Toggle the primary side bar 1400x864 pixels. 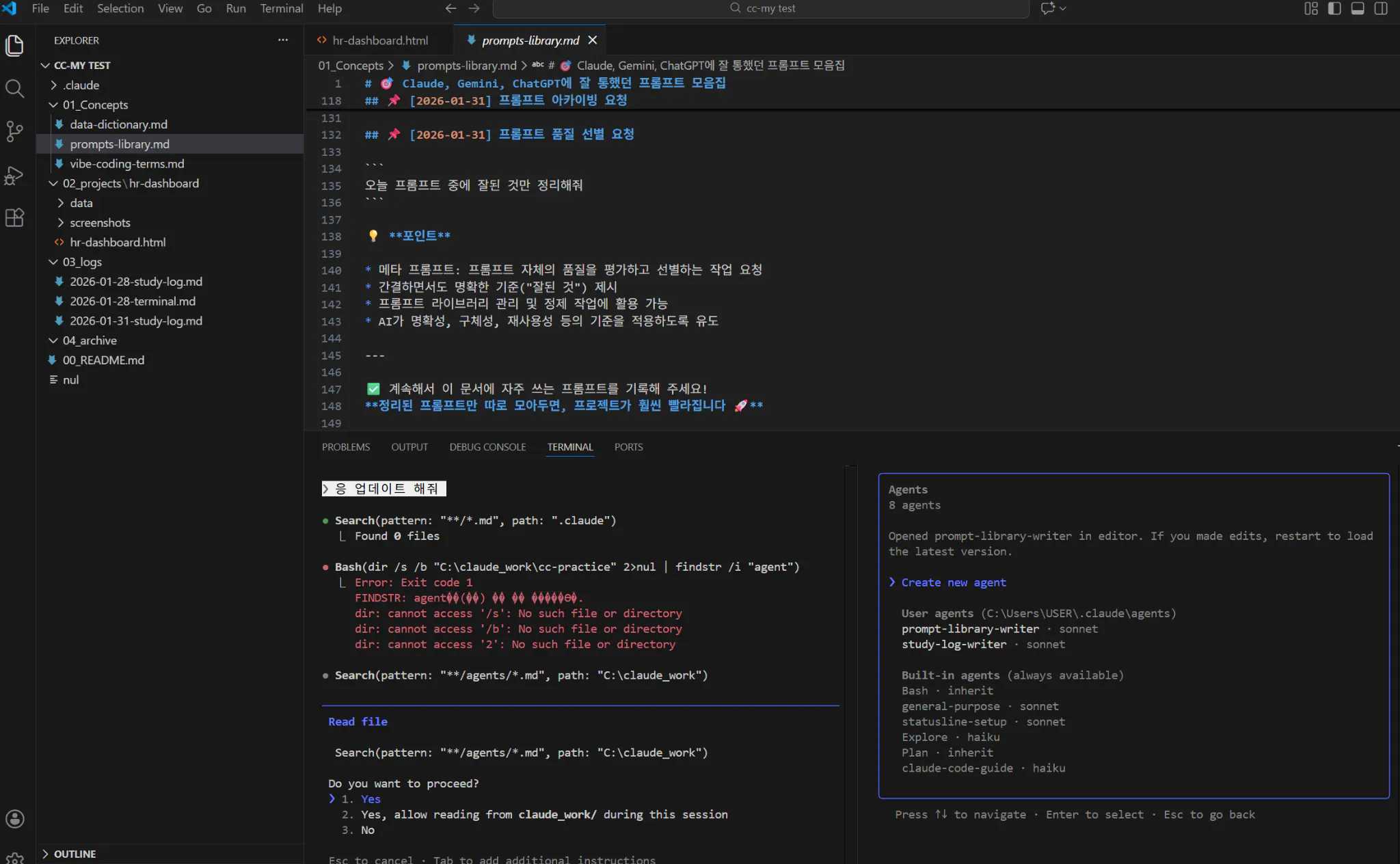point(1334,8)
